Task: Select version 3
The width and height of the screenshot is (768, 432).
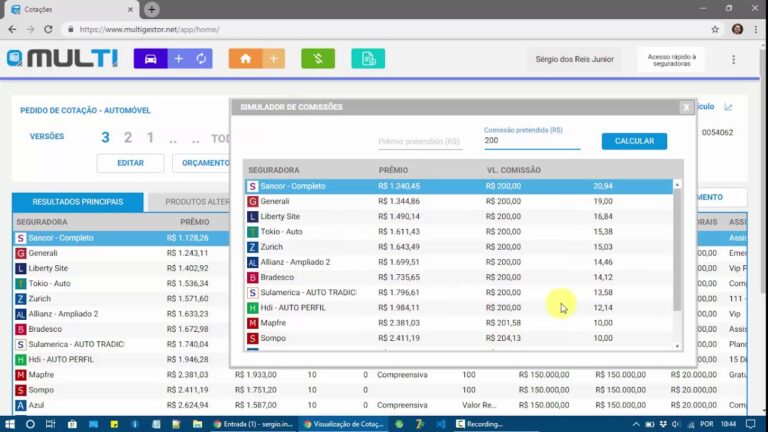Action: [x=105, y=138]
